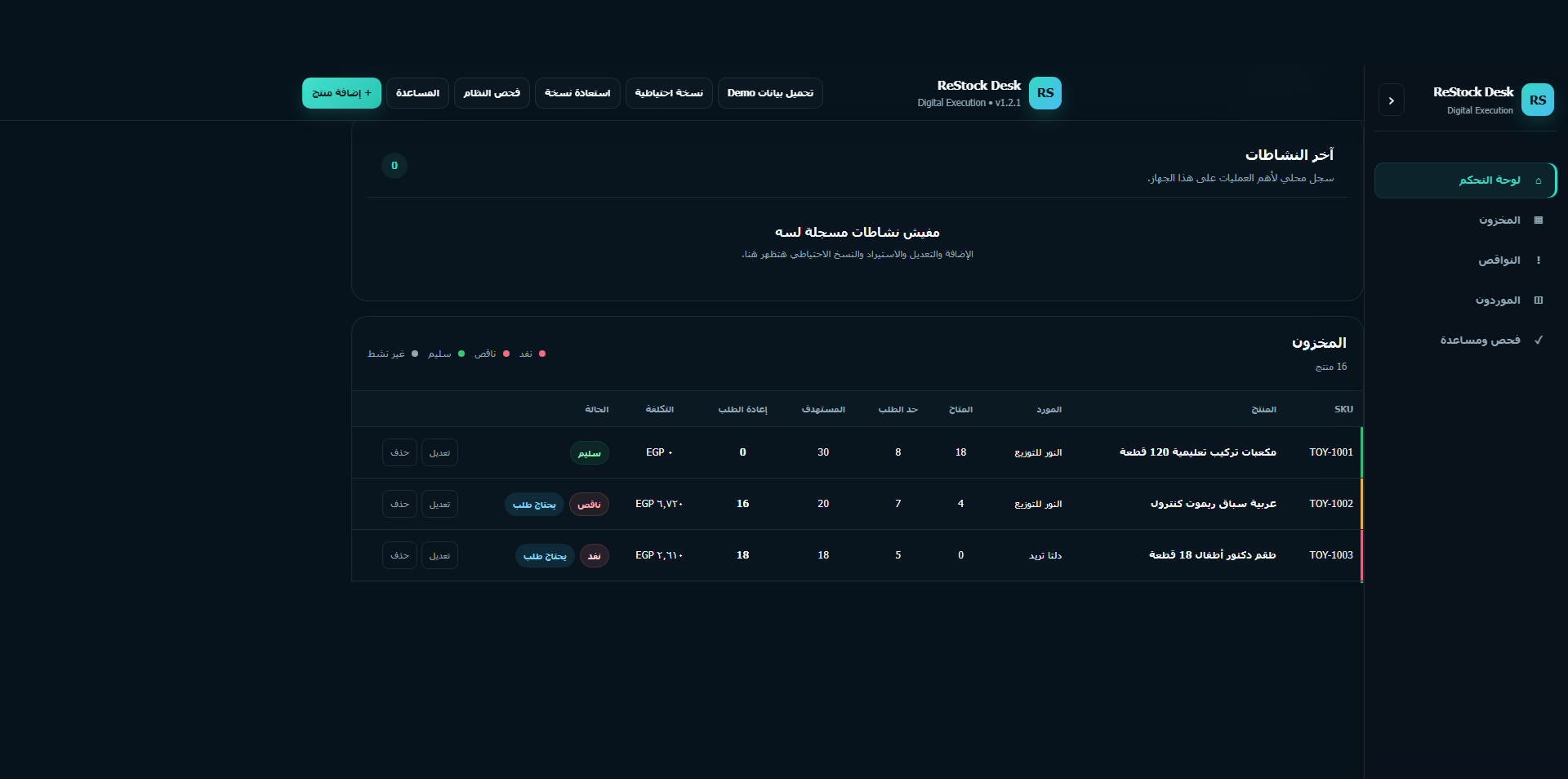Click the home icon beside لوحة التحكم
Viewport: 1568px width, 779px height.
1538,180
